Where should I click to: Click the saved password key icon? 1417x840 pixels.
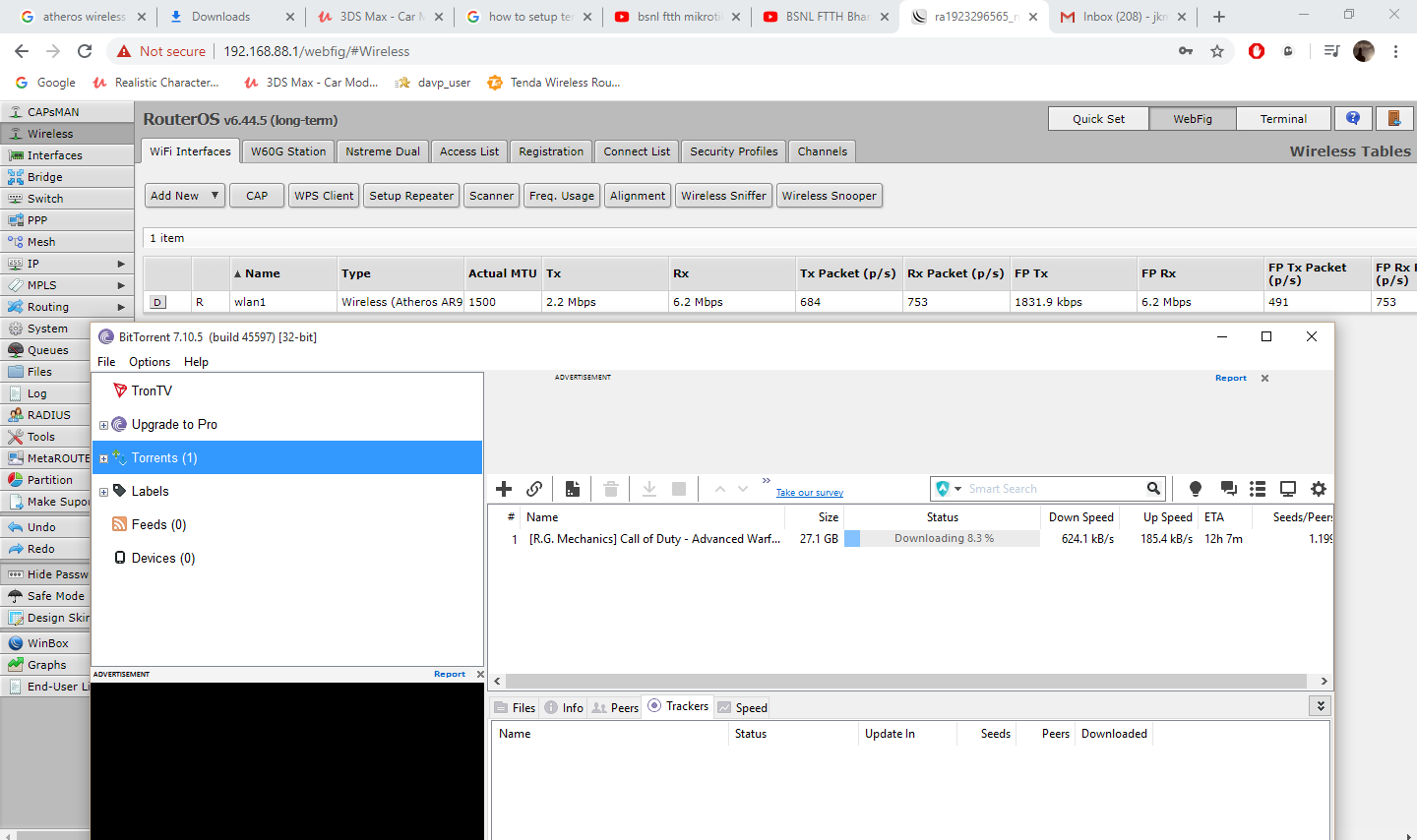click(1186, 51)
